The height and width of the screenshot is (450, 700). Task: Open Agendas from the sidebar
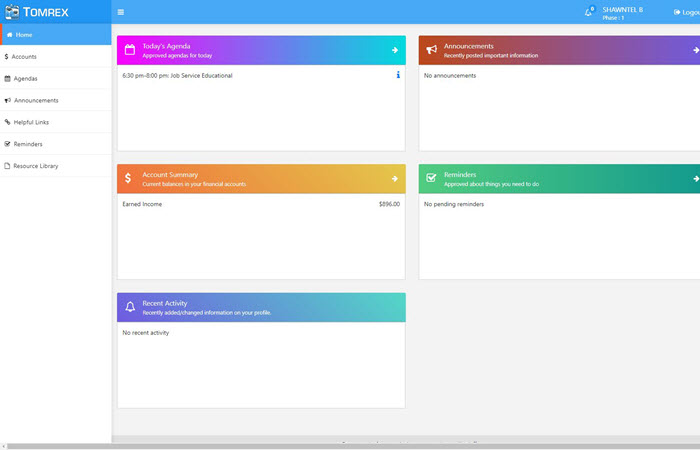[x=56, y=78]
